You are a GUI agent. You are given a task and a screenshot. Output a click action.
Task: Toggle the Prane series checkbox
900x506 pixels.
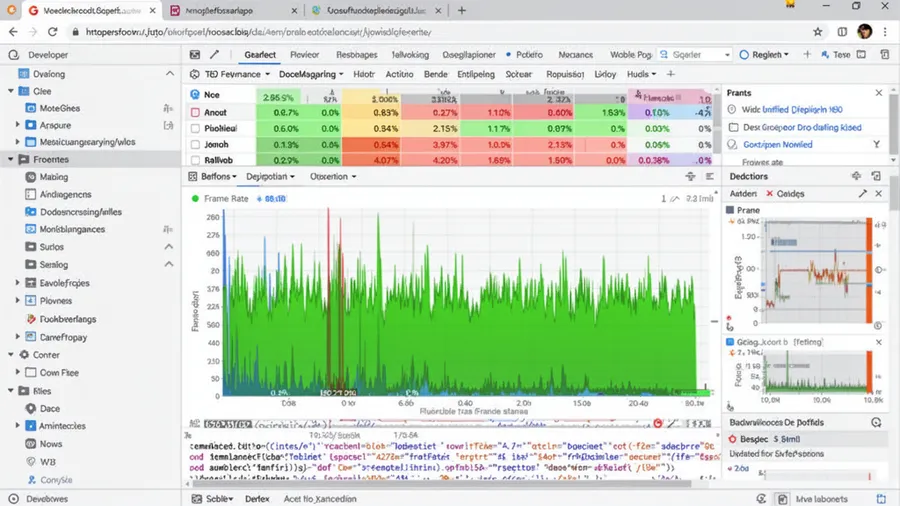coord(730,210)
